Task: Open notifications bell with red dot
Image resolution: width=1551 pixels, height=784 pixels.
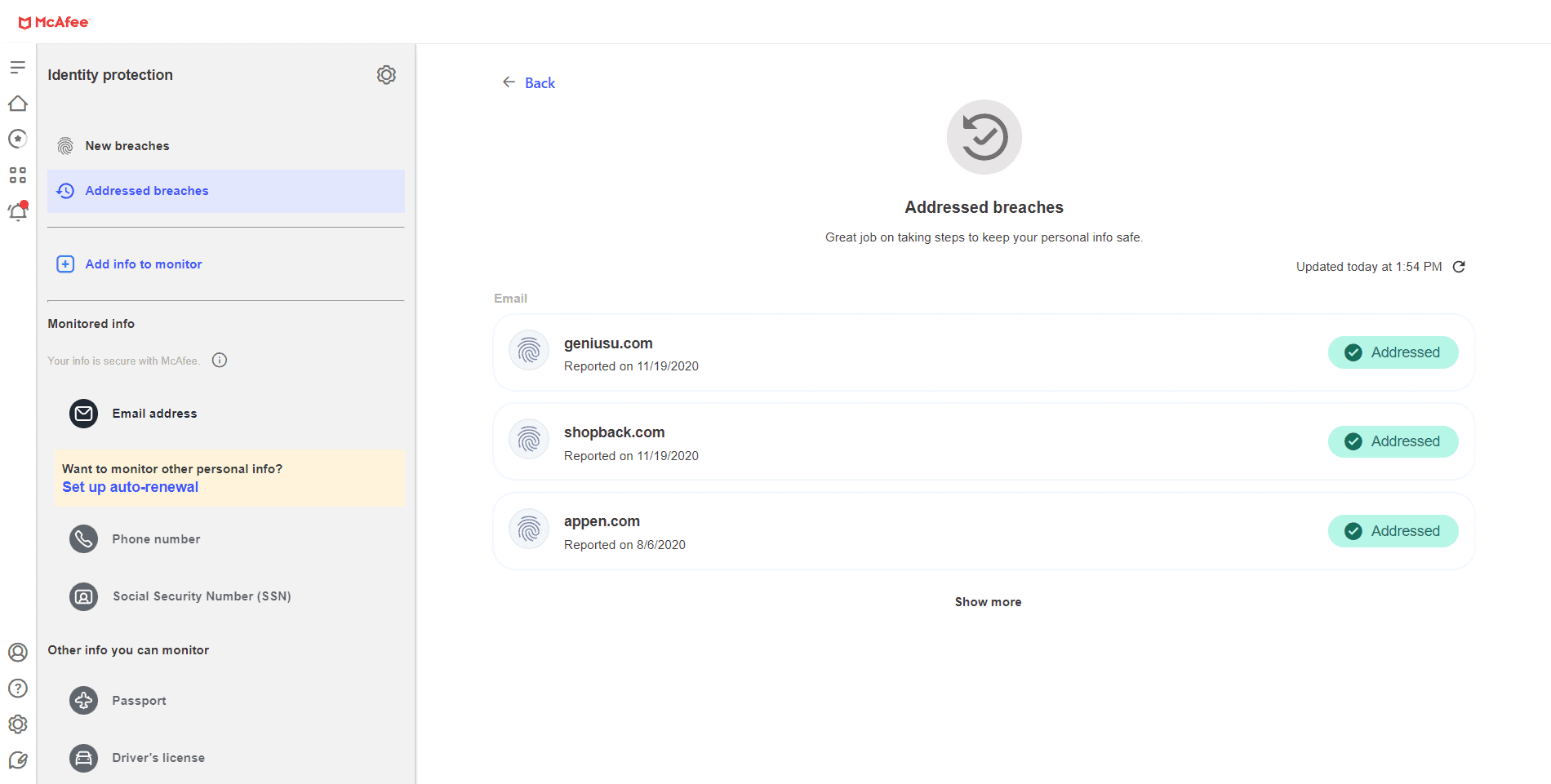Action: coord(18,211)
